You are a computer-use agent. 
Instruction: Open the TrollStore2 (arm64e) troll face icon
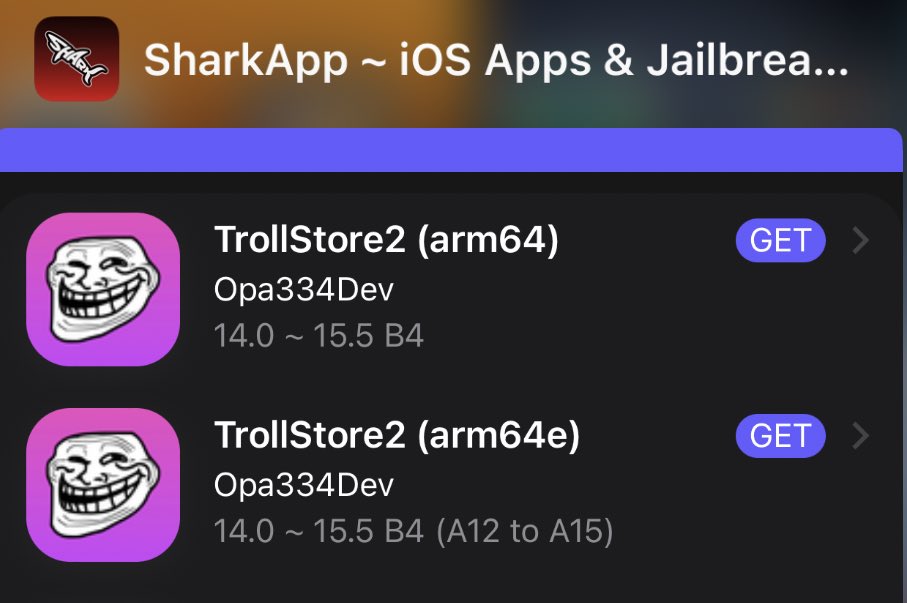[x=103, y=485]
